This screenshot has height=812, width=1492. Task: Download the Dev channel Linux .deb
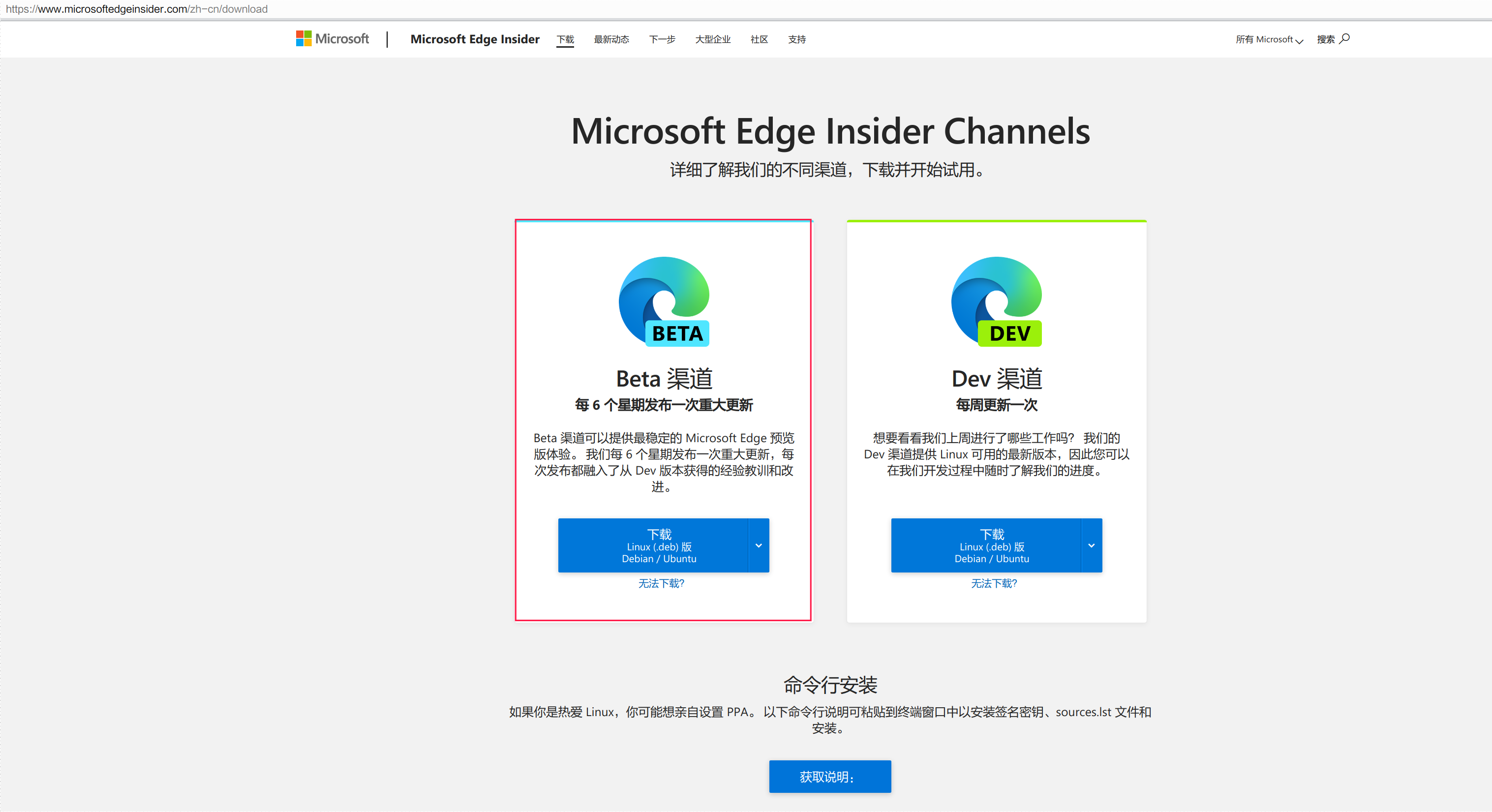[985, 545]
